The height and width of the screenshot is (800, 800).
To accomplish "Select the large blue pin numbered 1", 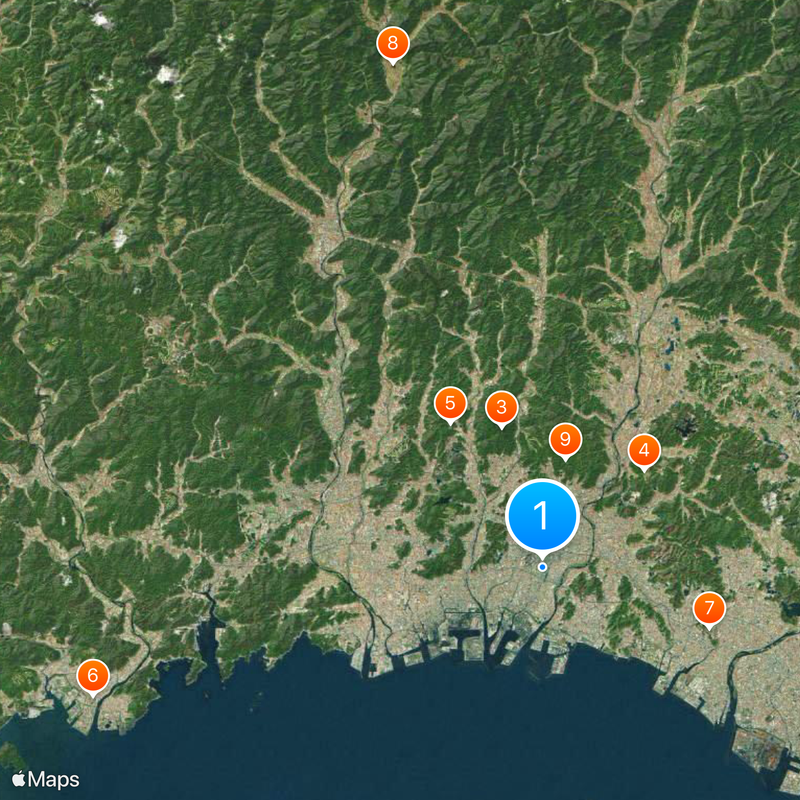I will (x=542, y=516).
